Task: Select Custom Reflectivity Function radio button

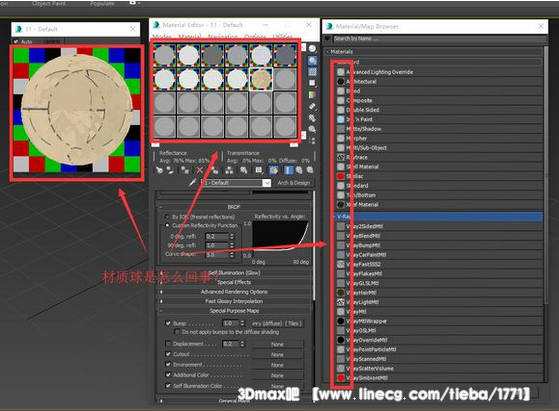Action: [x=167, y=225]
